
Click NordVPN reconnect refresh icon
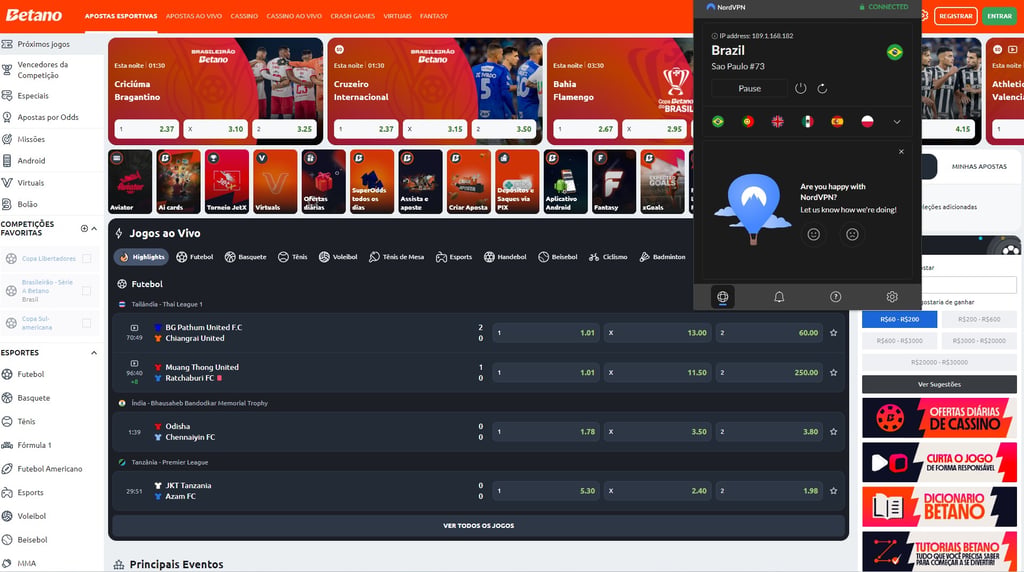coord(822,88)
